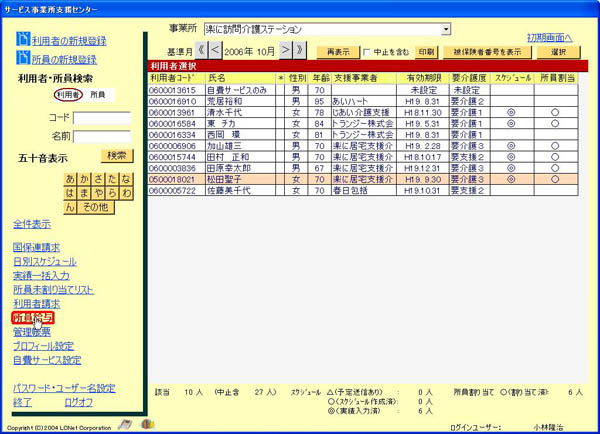Screen dimensions: 600x434
Task: Filter by kana あ button
Action: point(70,179)
